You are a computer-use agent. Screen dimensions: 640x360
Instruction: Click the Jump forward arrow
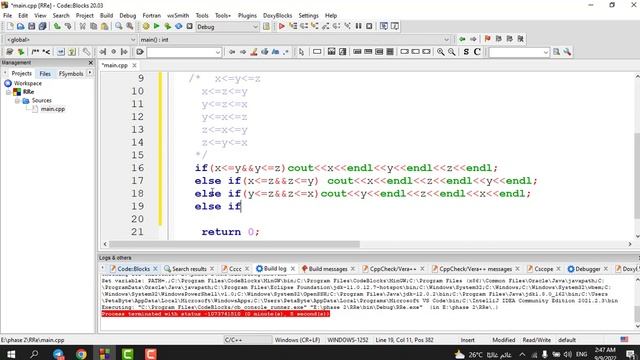pos(473,39)
